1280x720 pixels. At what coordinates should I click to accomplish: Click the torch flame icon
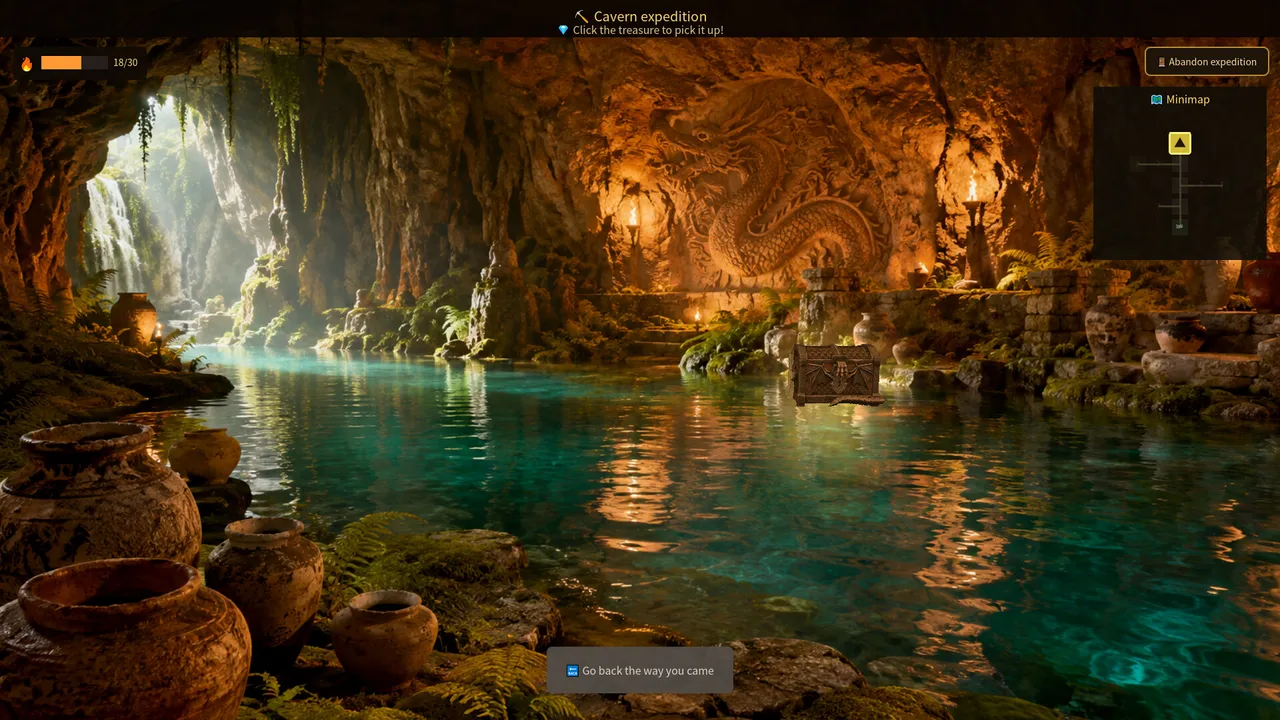coord(27,63)
